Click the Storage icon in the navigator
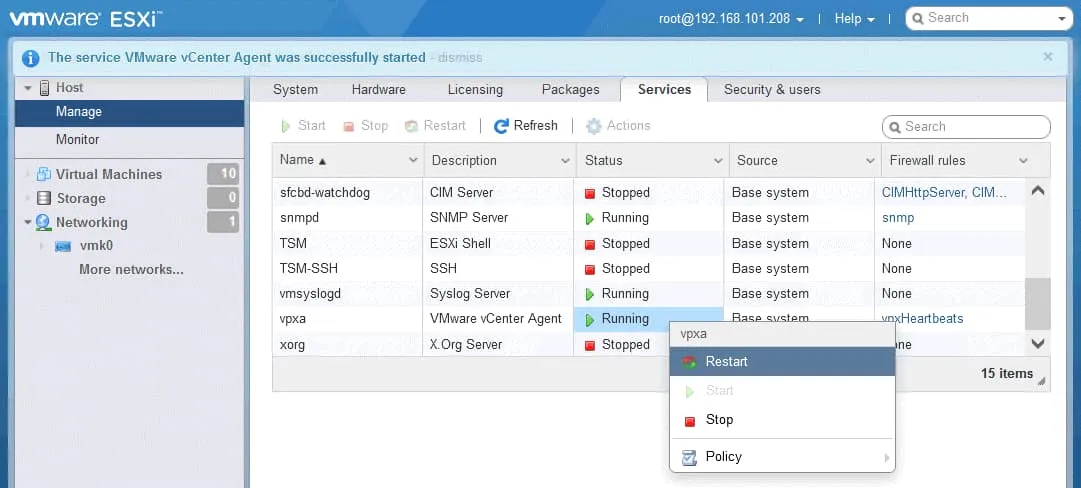Image resolution: width=1081 pixels, height=488 pixels. point(44,198)
